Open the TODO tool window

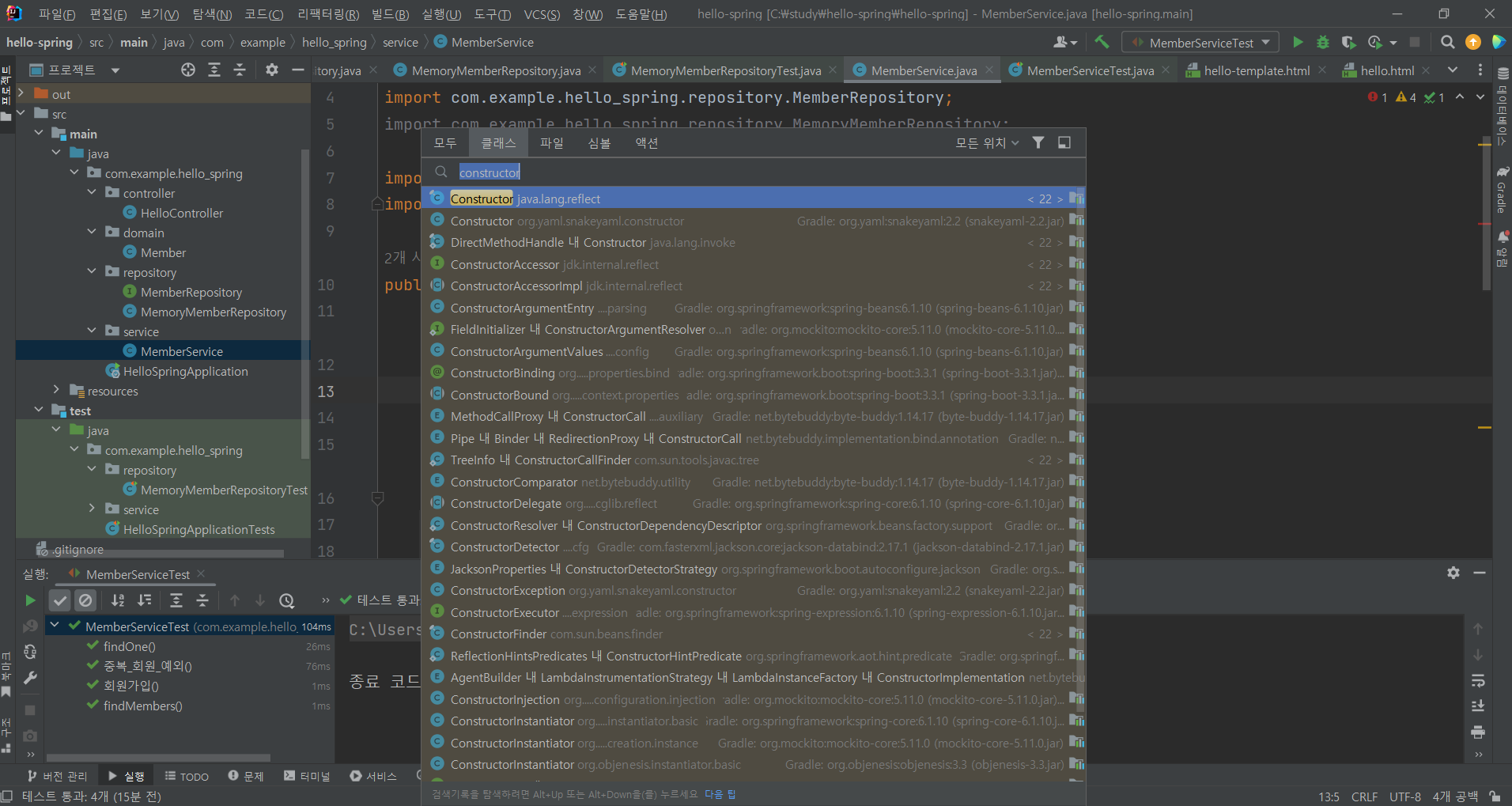click(x=187, y=777)
